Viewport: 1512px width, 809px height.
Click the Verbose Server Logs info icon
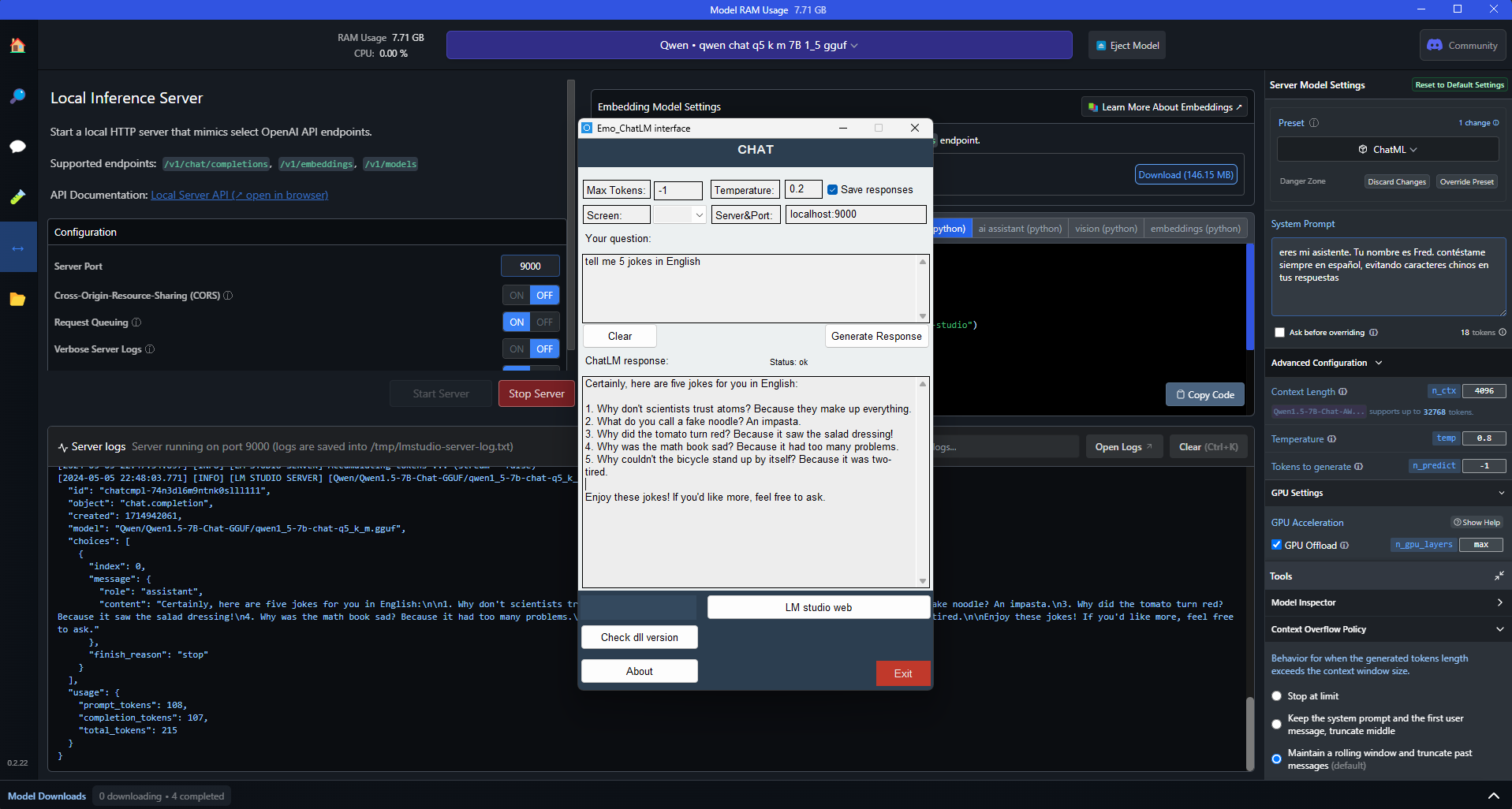150,349
